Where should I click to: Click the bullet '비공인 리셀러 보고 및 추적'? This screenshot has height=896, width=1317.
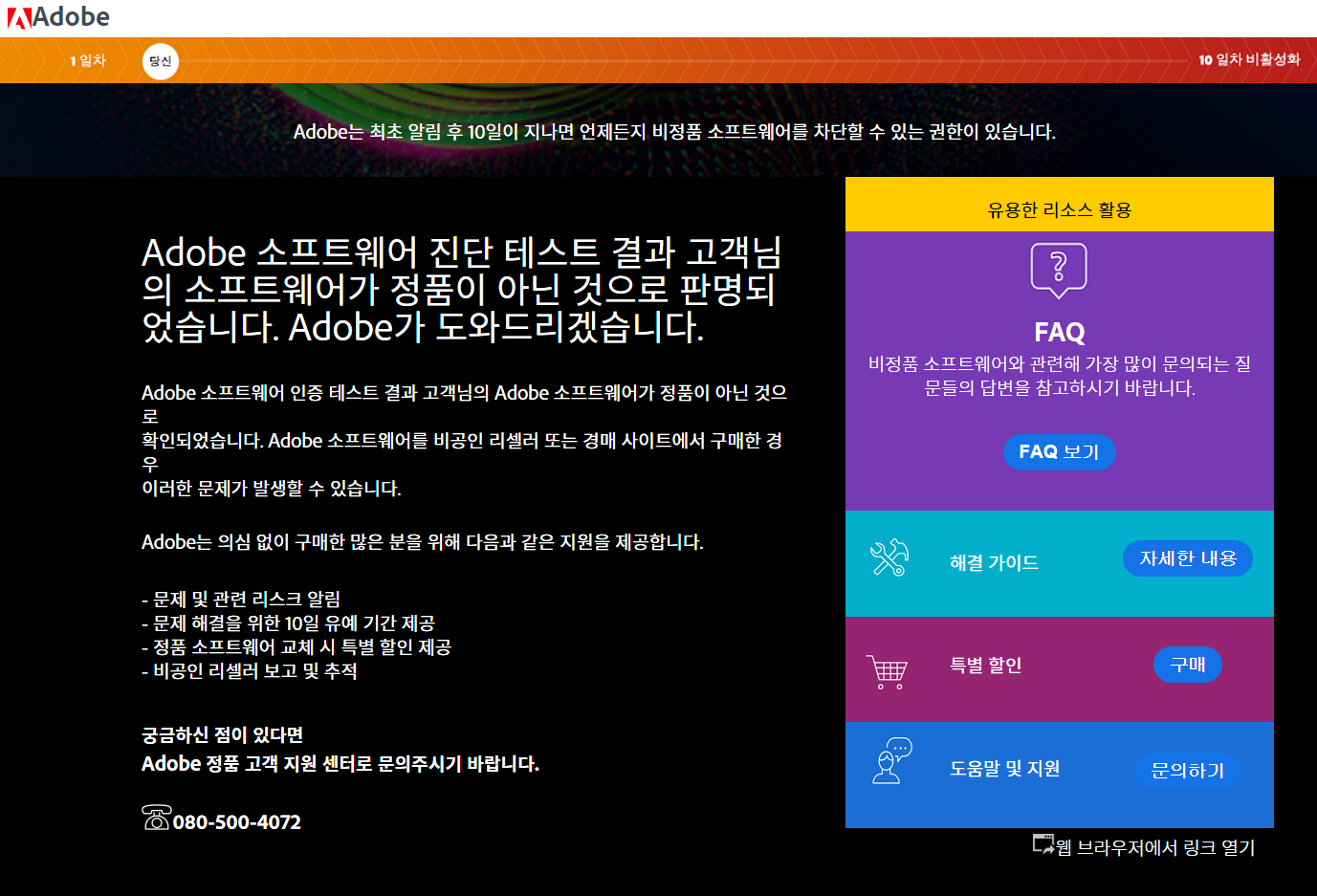click(250, 671)
